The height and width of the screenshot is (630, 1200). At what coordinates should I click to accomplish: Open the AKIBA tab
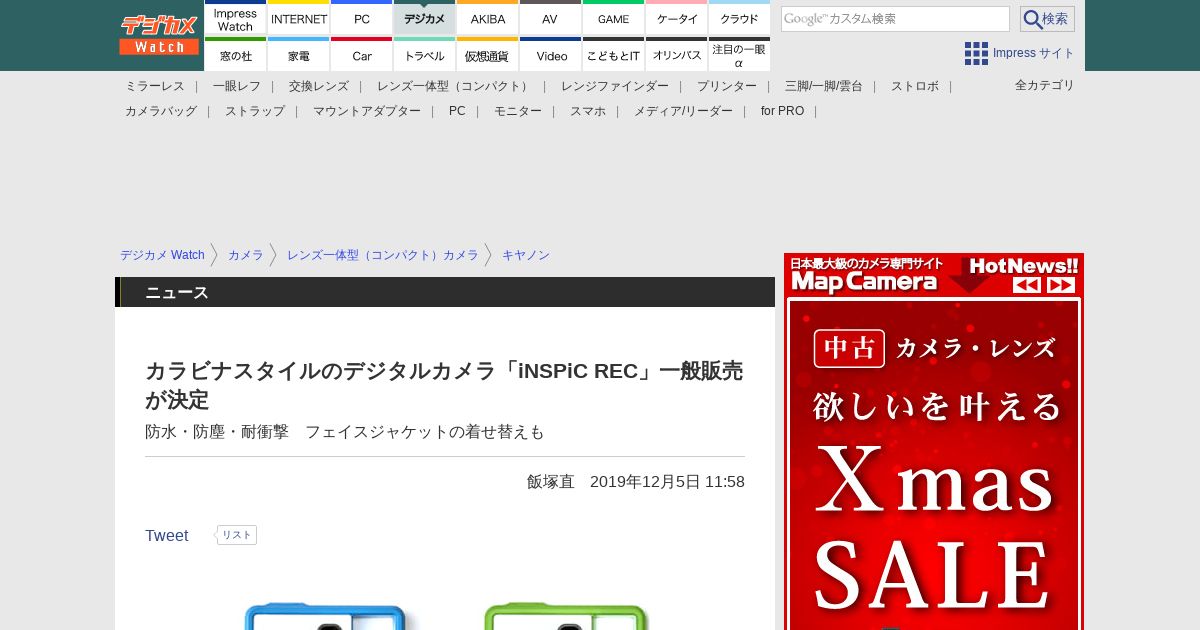488,17
